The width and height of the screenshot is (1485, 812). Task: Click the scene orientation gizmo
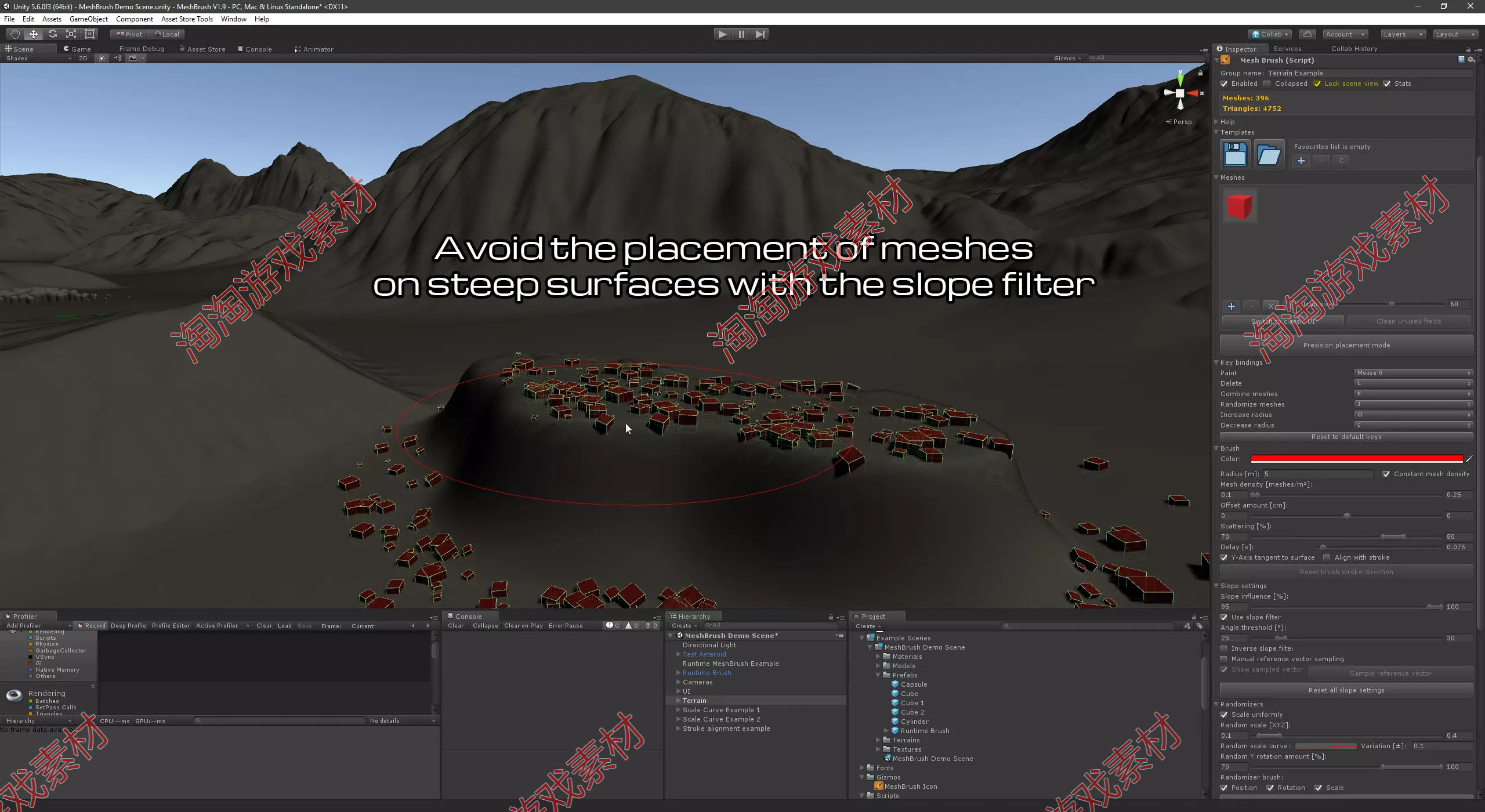pos(1180,93)
